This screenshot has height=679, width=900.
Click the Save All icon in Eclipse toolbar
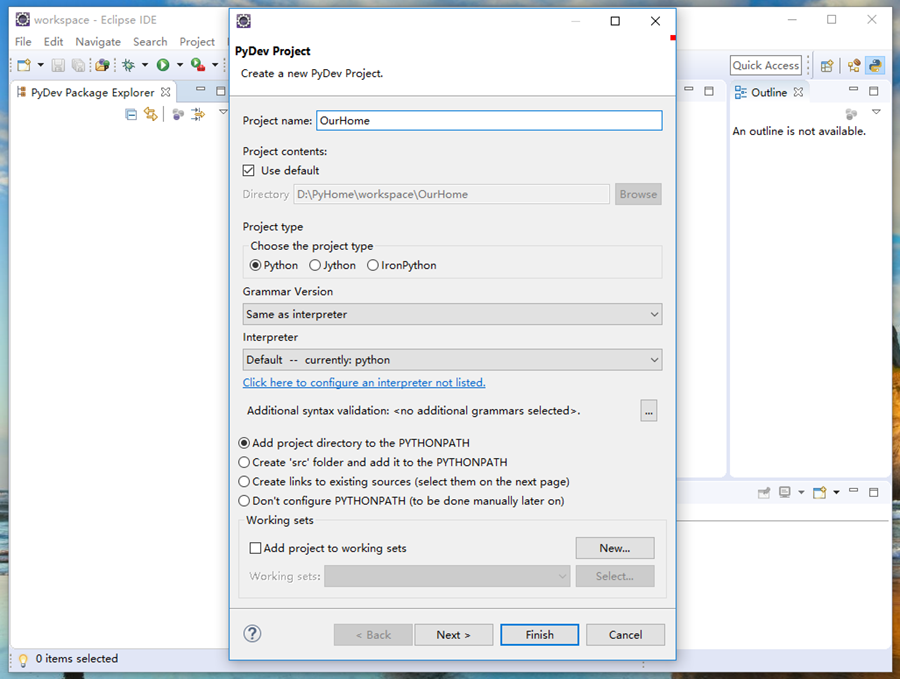[x=78, y=65]
